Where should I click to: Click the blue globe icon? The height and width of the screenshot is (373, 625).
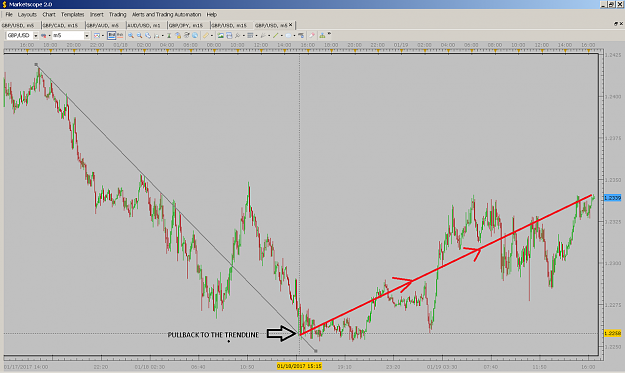click(195, 35)
